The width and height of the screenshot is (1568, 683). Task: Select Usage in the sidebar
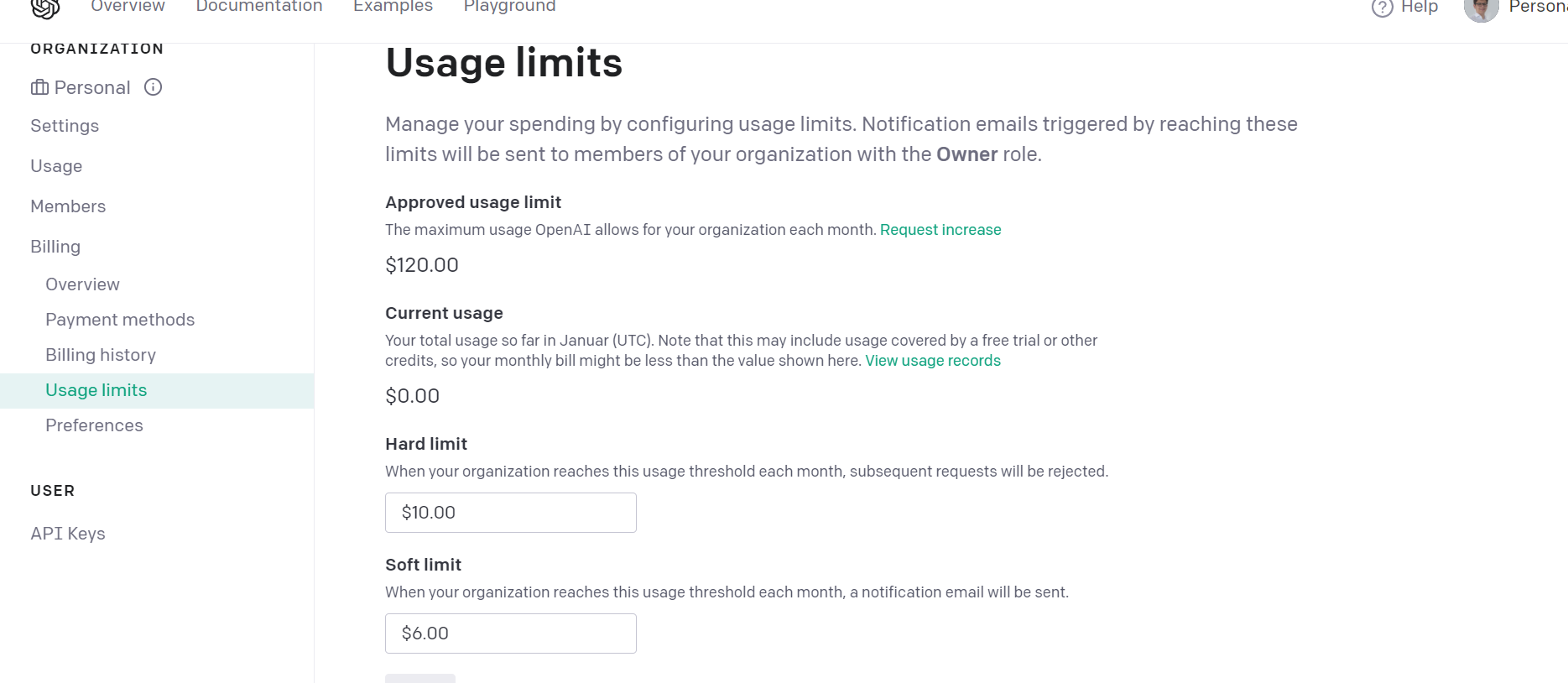point(56,166)
